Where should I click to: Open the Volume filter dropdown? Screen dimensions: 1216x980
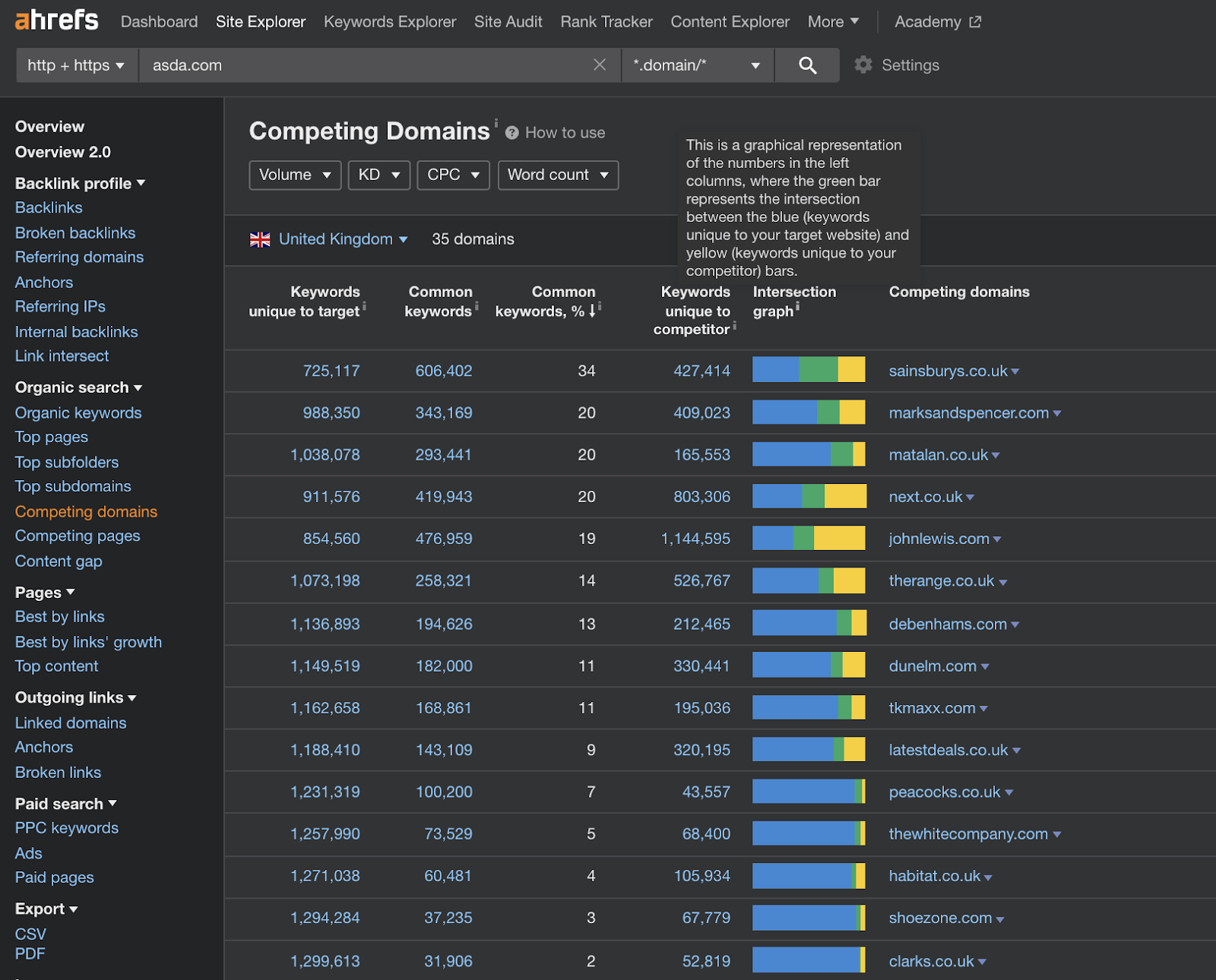click(x=295, y=175)
